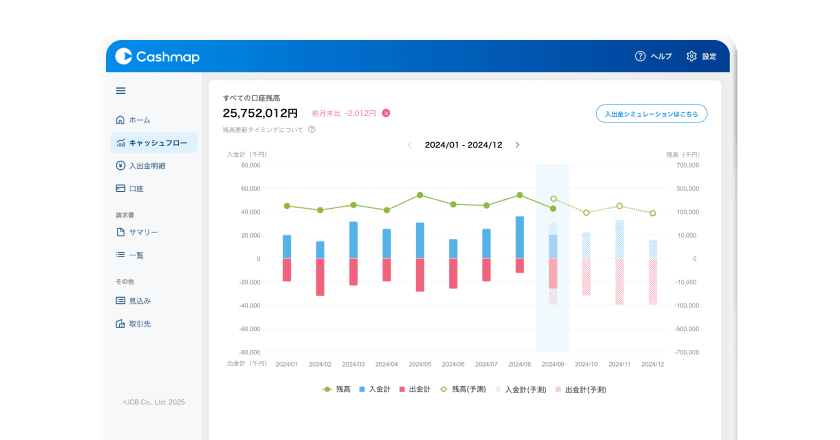Click the building icon for 取引先

[x=120, y=323]
